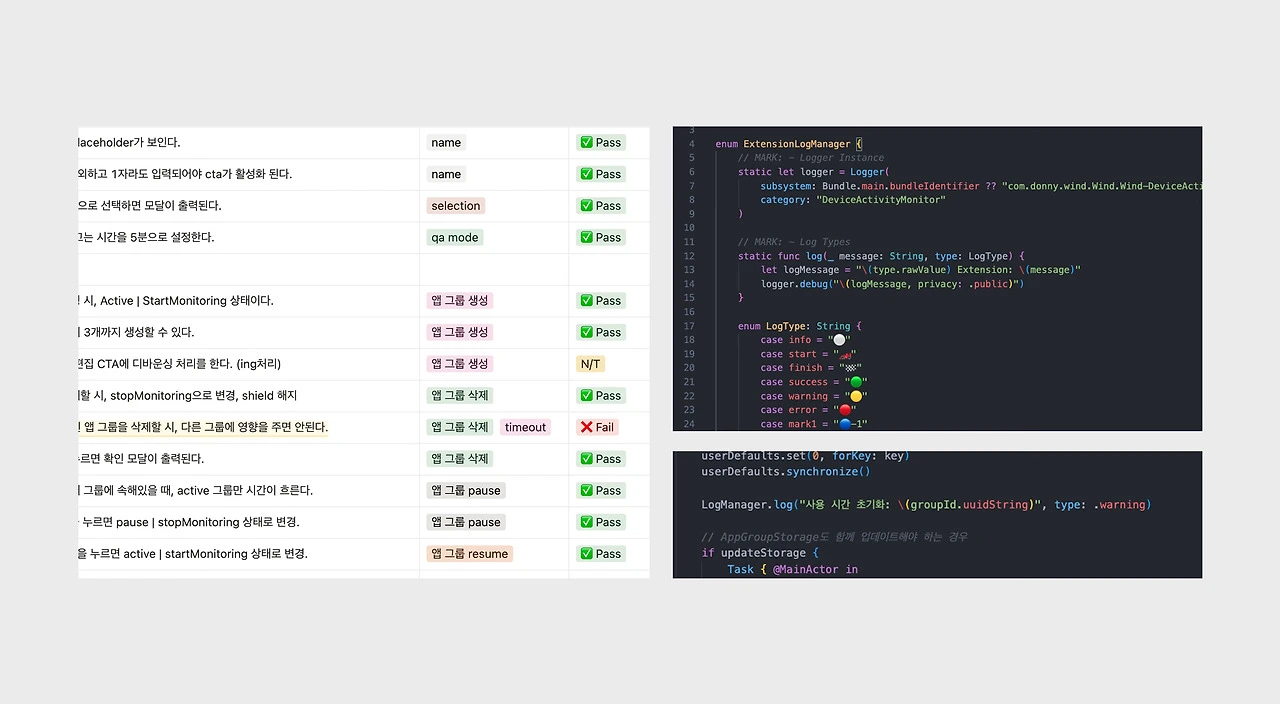This screenshot has width=1280, height=704.
Task: Click the 'case success' code line
Action: 814,382
